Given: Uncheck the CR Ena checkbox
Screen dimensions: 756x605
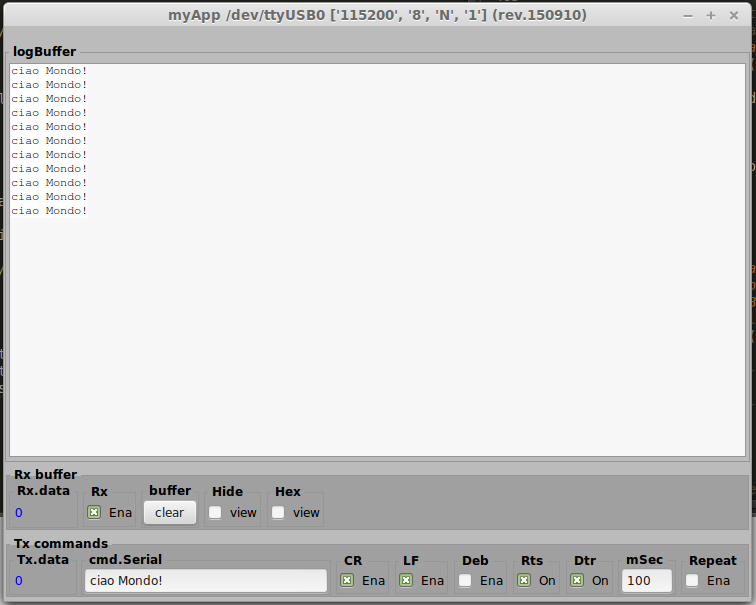Looking at the screenshot, I should (x=347, y=580).
